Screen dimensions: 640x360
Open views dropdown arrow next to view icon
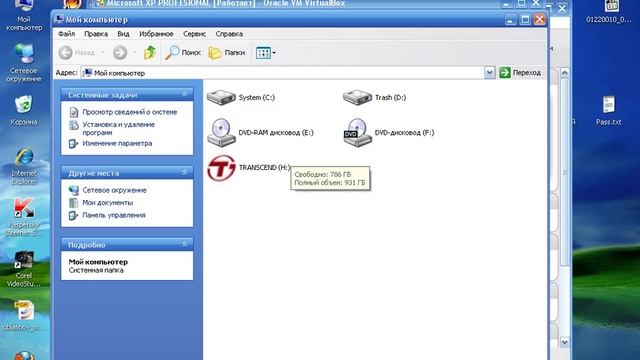point(274,53)
